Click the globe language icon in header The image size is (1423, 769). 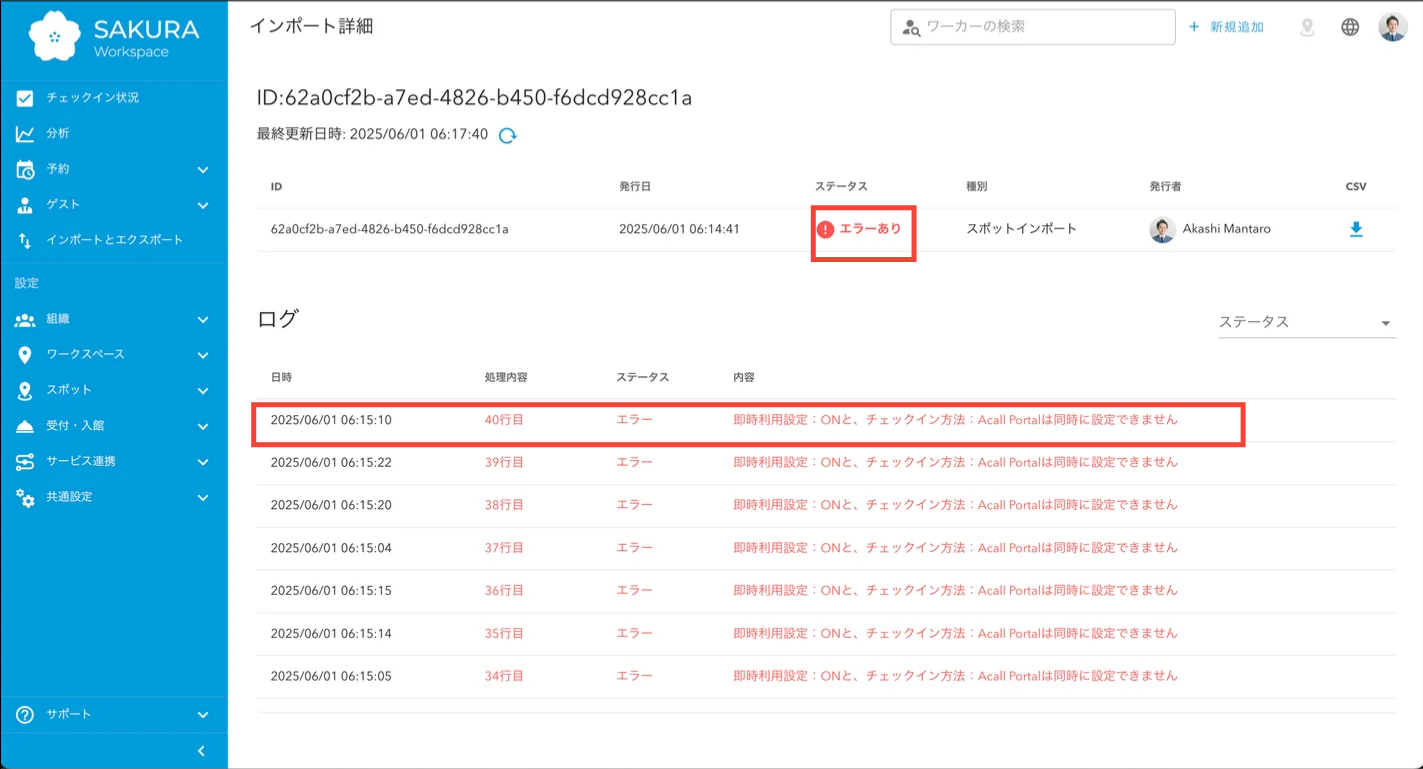pyautogui.click(x=1350, y=27)
